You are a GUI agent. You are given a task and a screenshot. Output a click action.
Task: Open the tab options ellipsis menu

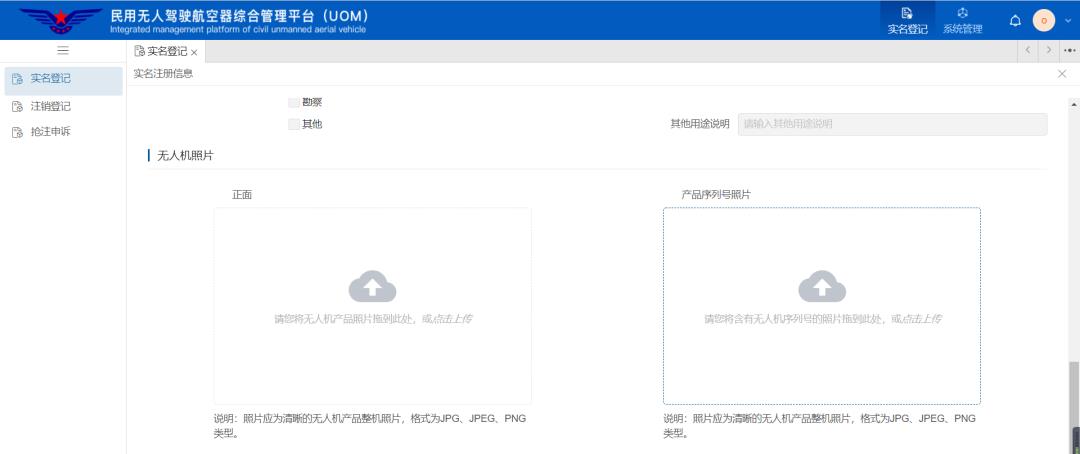(1070, 50)
